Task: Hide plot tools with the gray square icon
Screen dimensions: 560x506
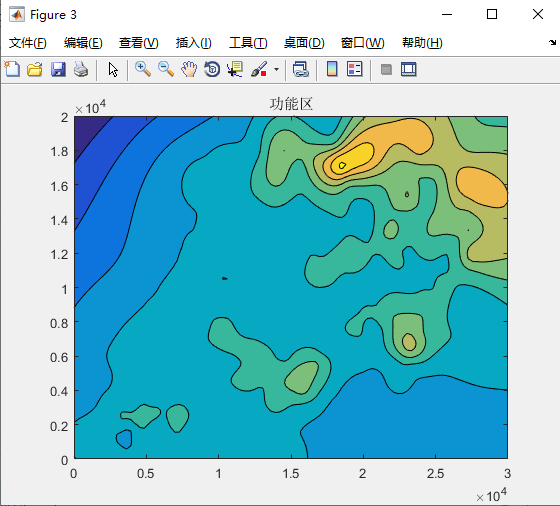Action: click(386, 69)
